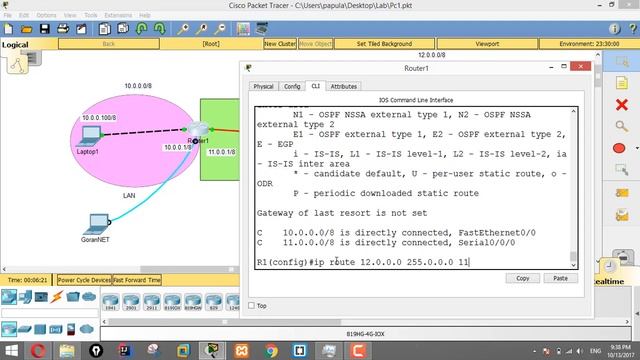Choose the Security devices subcategory

point(71,329)
